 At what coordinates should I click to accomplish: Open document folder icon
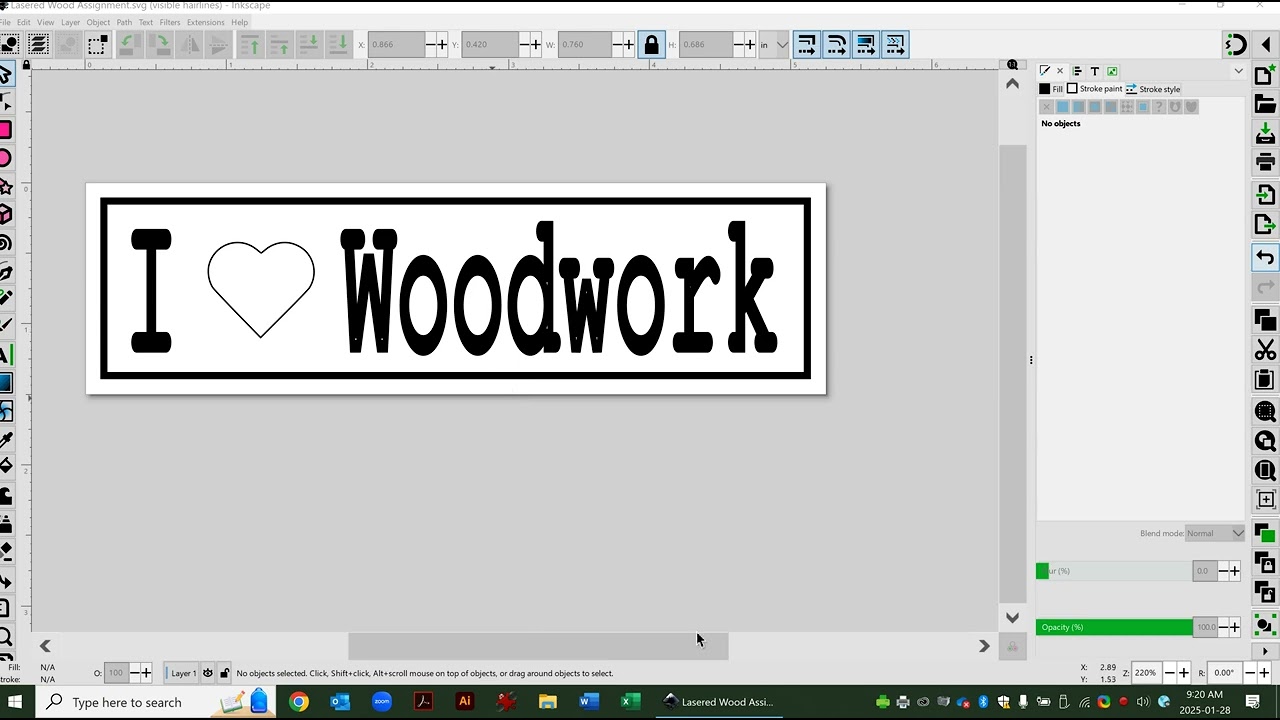click(1265, 104)
